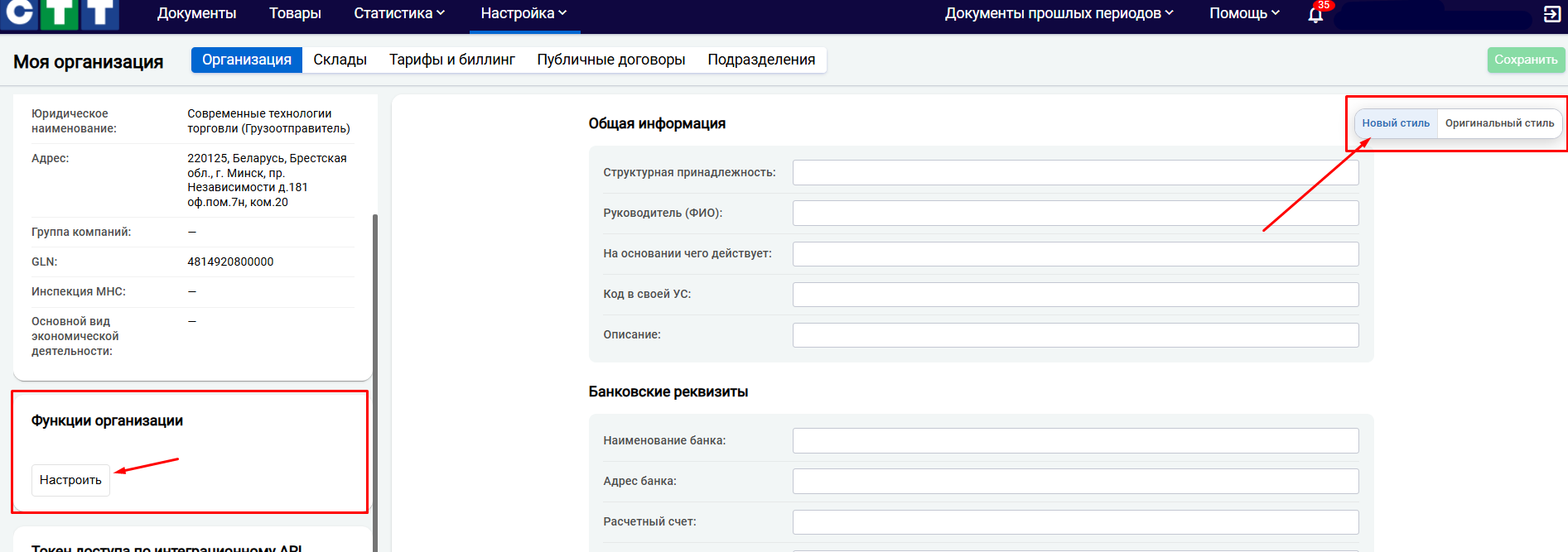Expand Документы прошлых периодов dropdown
The width and height of the screenshot is (1568, 552).
1059,13
